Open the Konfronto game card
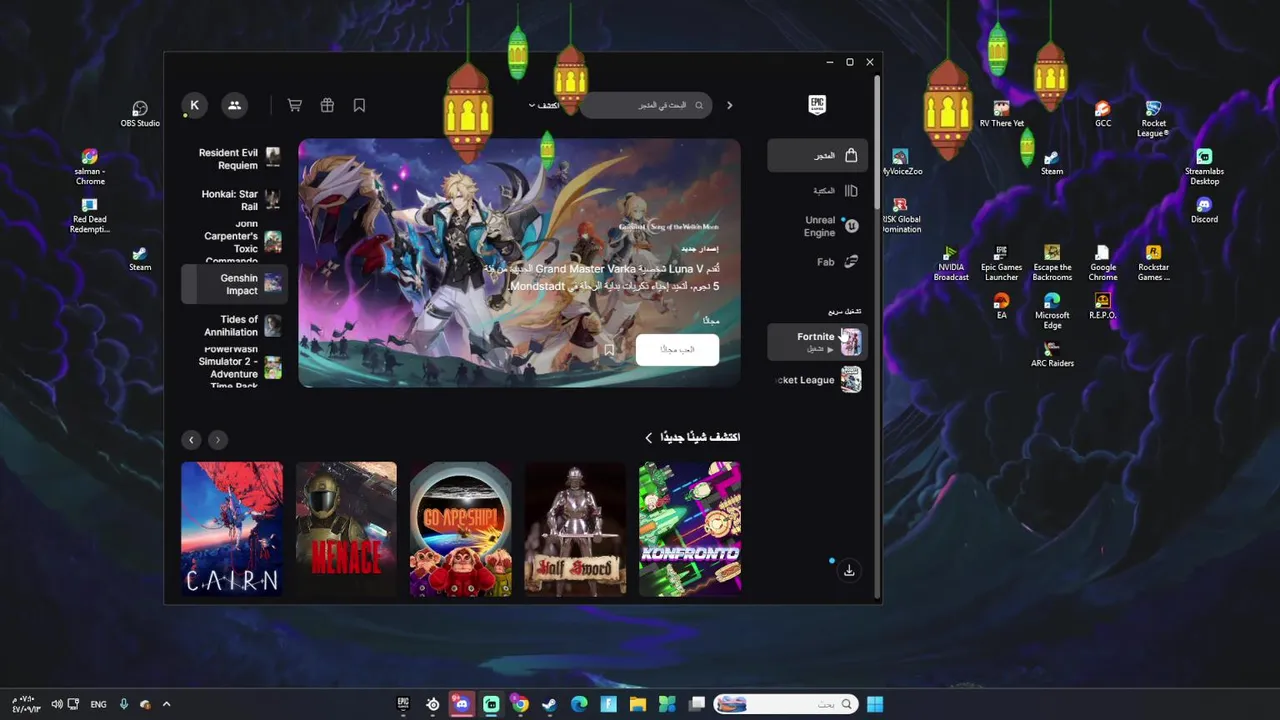The width and height of the screenshot is (1280, 720). pos(690,529)
